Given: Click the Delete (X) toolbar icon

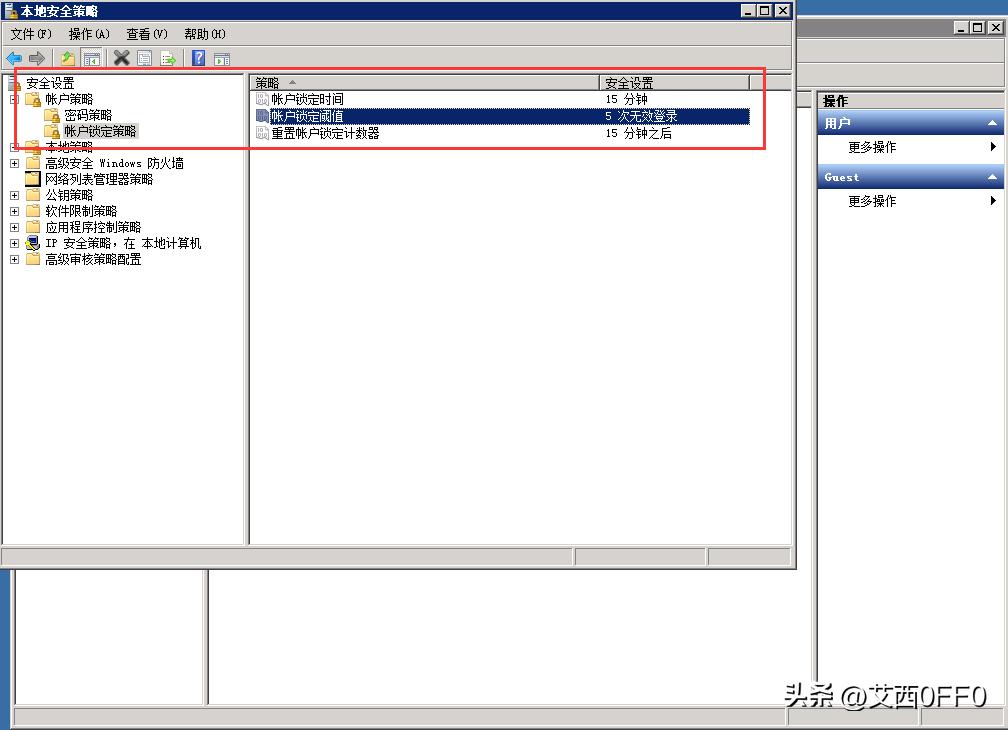Looking at the screenshot, I should (121, 57).
